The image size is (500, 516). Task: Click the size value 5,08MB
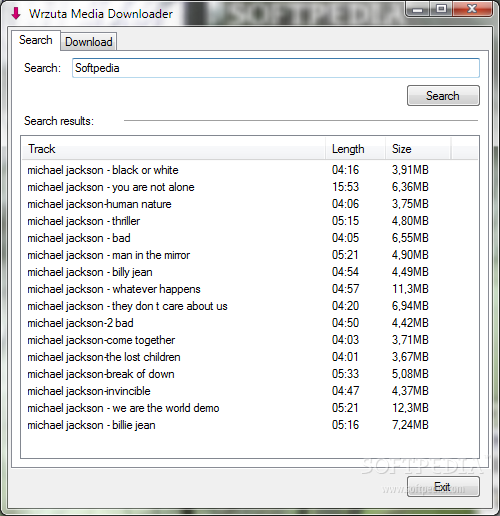pos(410,374)
